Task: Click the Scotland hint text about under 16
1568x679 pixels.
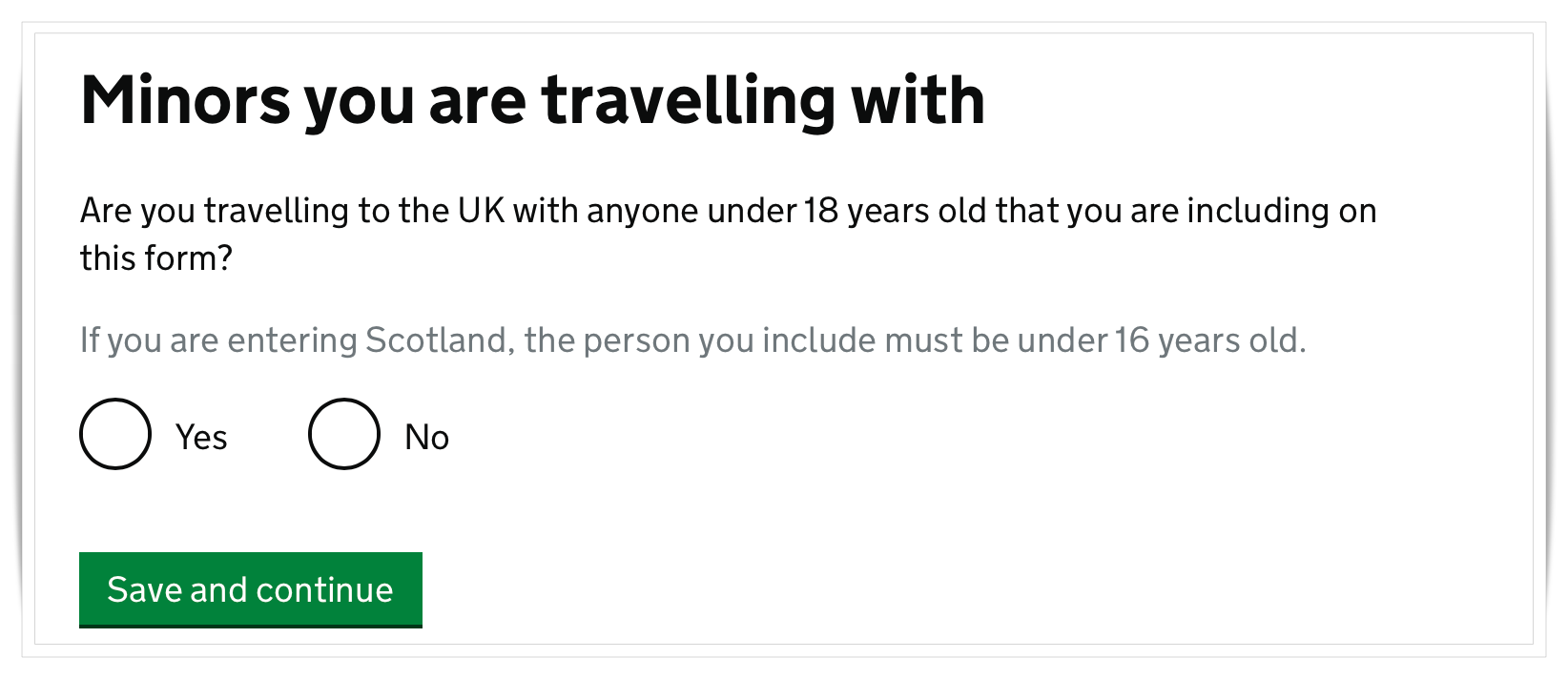Action: [694, 339]
